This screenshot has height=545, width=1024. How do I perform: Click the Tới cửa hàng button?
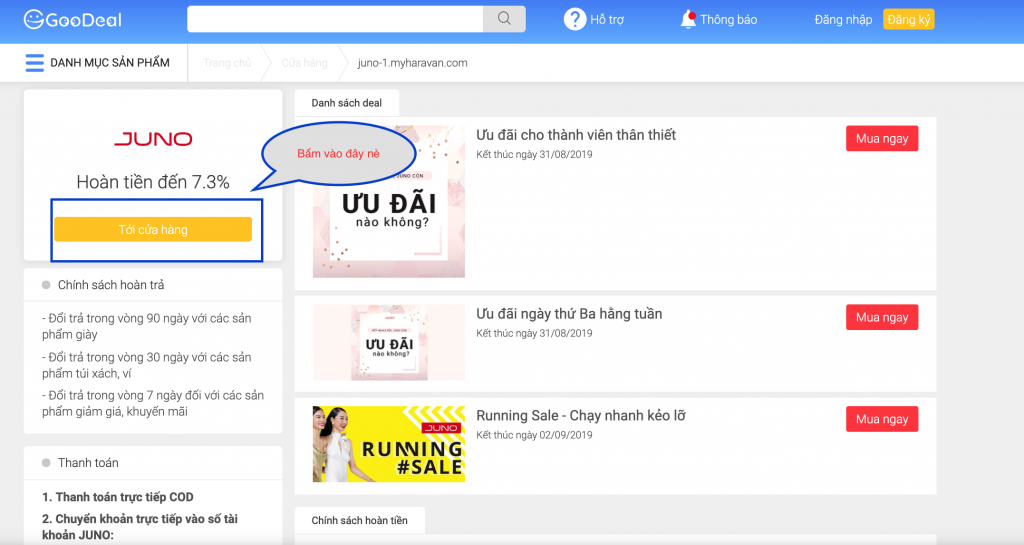click(153, 229)
